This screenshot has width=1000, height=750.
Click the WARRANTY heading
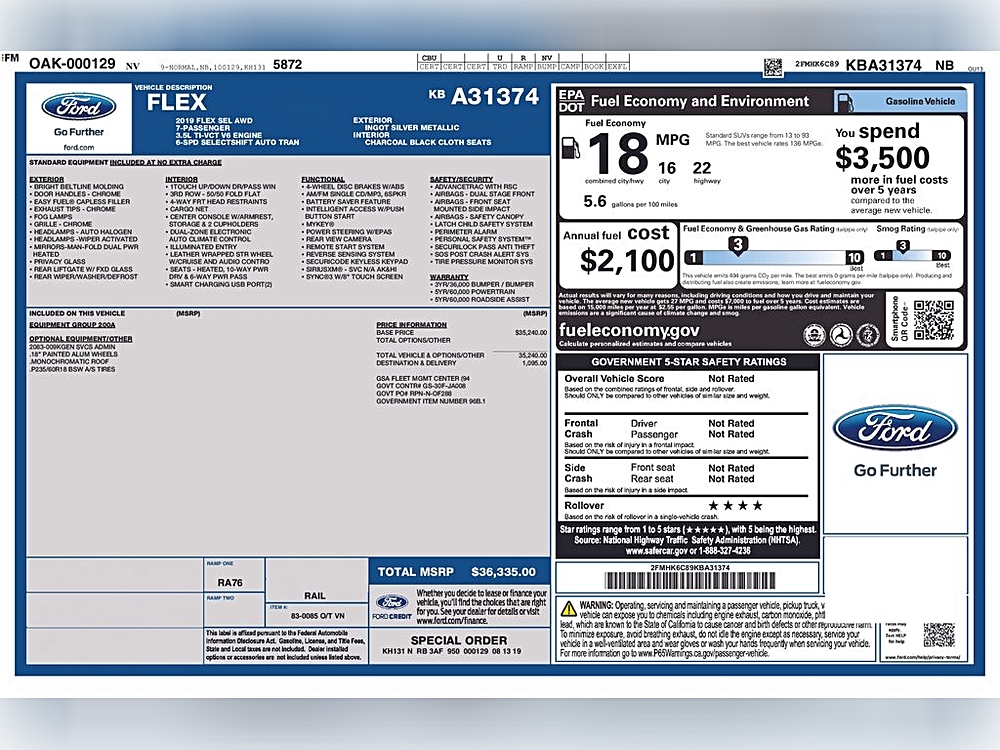[x=450, y=277]
